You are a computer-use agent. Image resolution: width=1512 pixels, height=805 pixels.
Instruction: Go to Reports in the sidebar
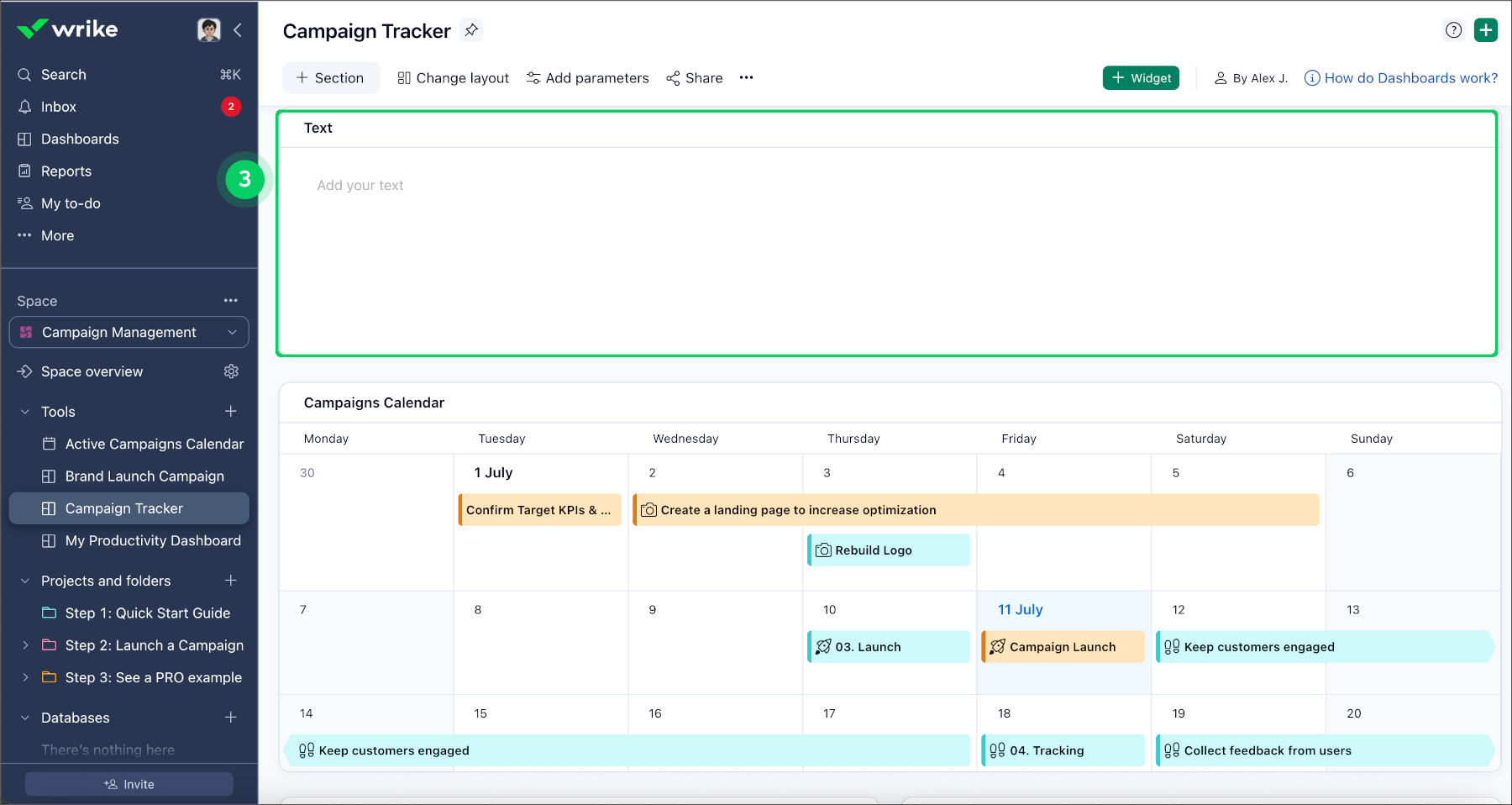[66, 171]
